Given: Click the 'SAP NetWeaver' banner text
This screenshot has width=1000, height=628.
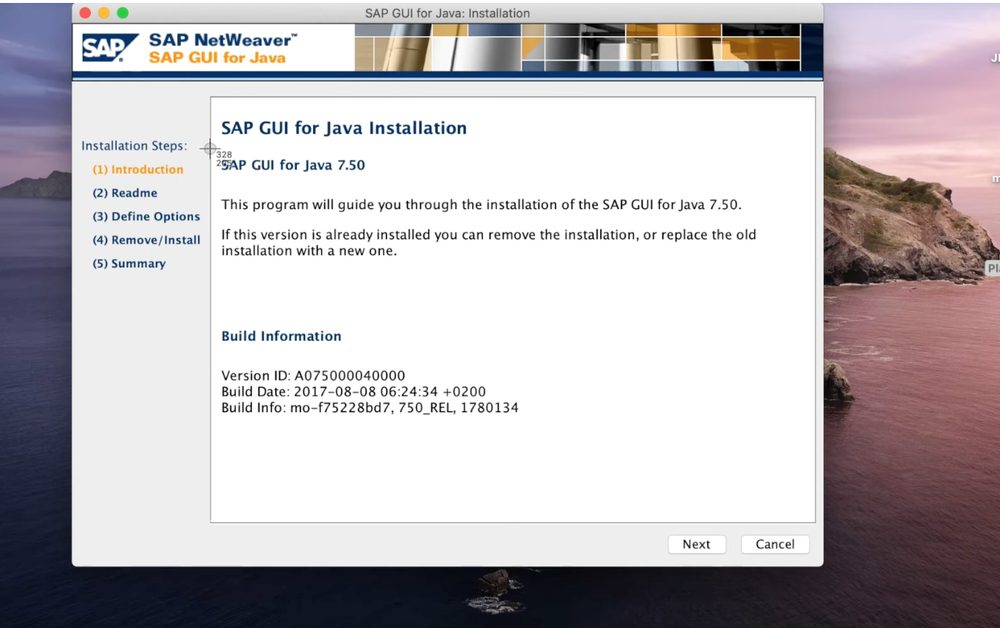Looking at the screenshot, I should [x=223, y=40].
